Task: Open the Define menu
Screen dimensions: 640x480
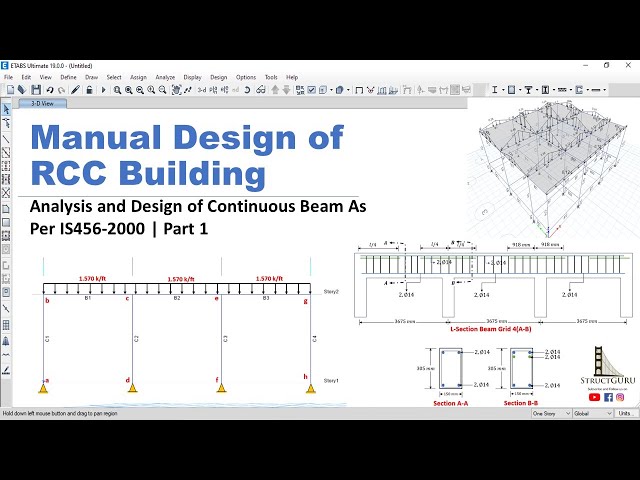Action: [x=68, y=77]
